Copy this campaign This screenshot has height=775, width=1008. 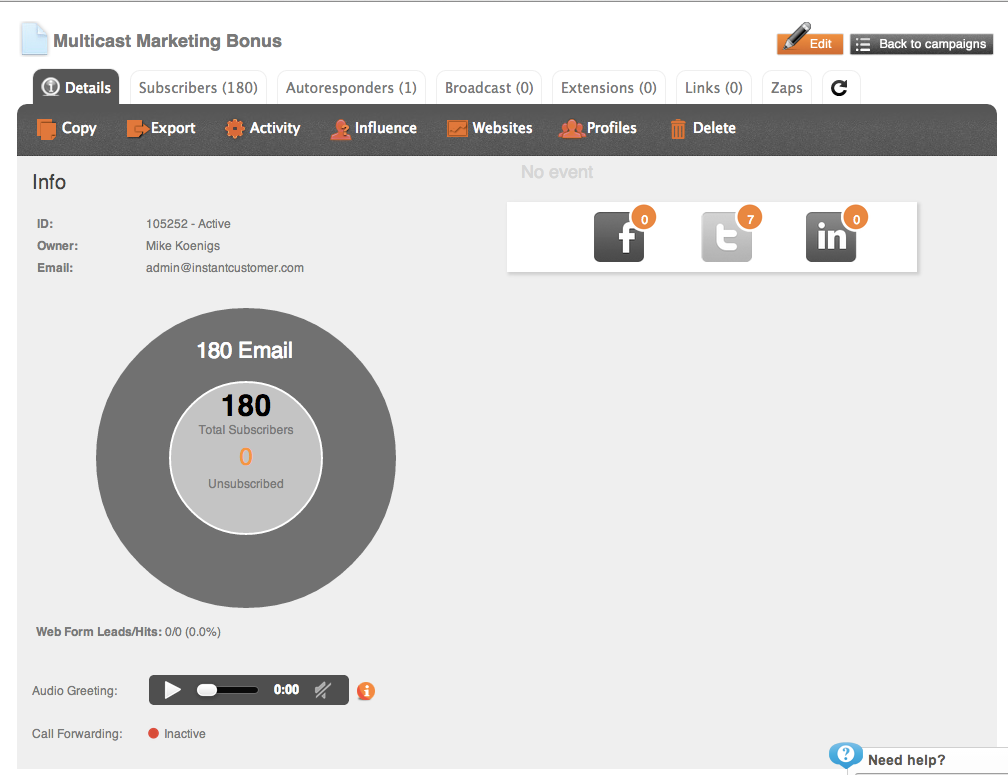[x=67, y=129]
